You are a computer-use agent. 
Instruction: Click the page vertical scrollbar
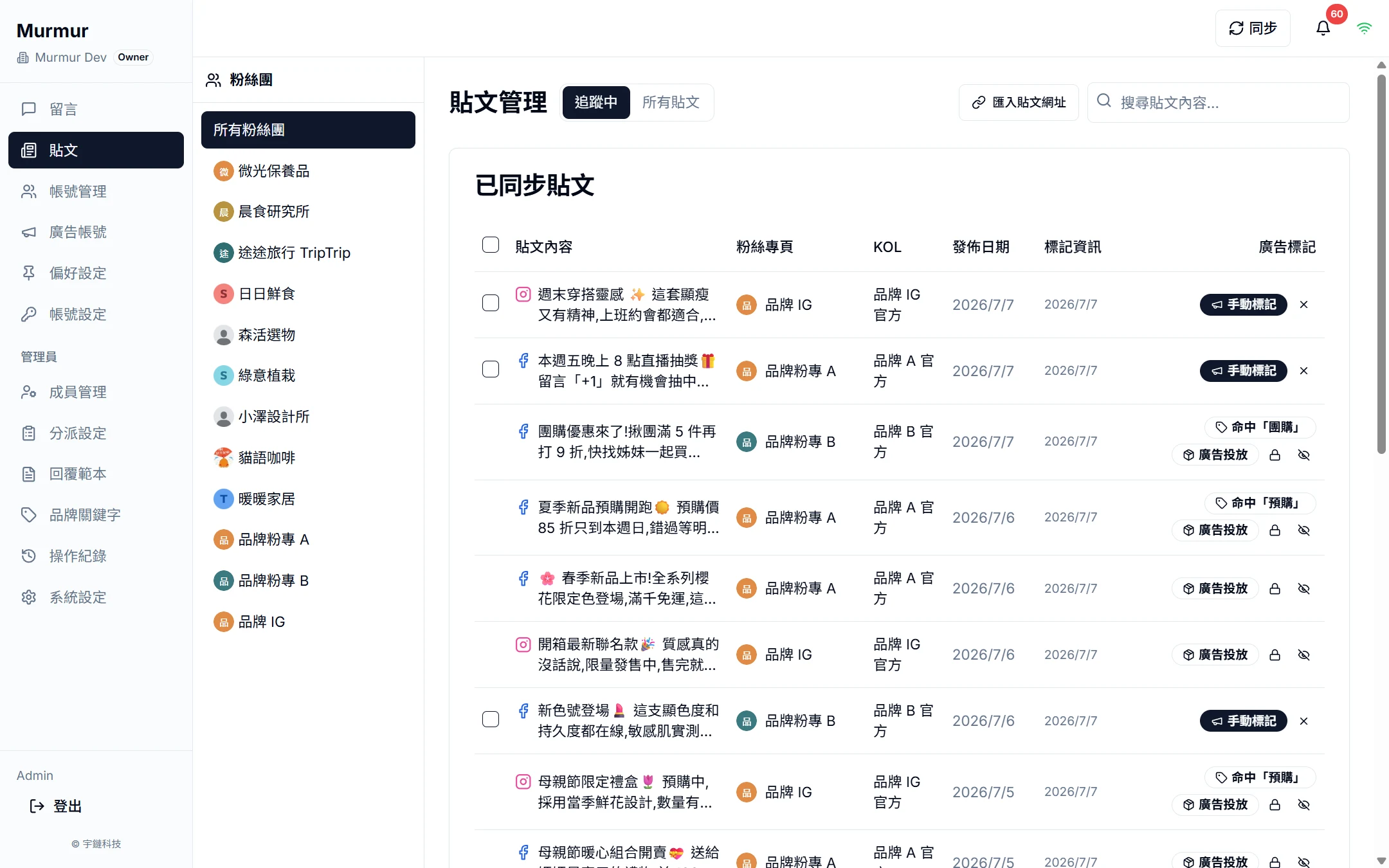1381,264
